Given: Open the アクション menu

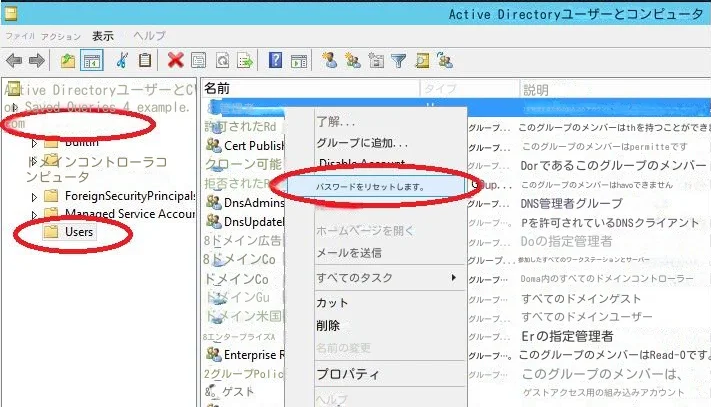Looking at the screenshot, I should click(61, 36).
